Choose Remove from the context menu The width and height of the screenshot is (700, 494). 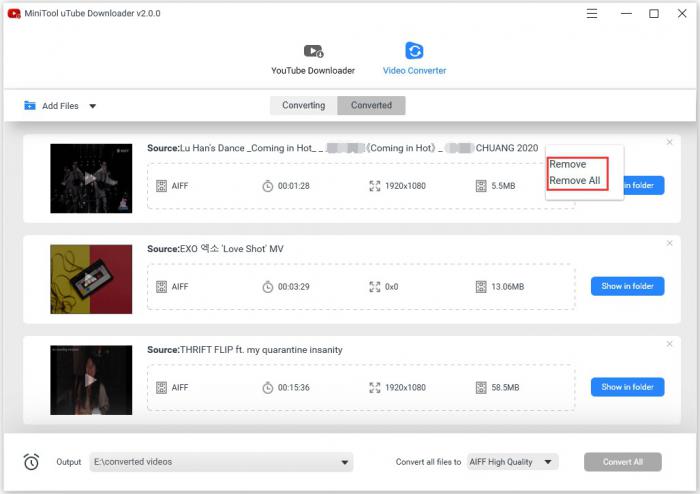click(568, 164)
